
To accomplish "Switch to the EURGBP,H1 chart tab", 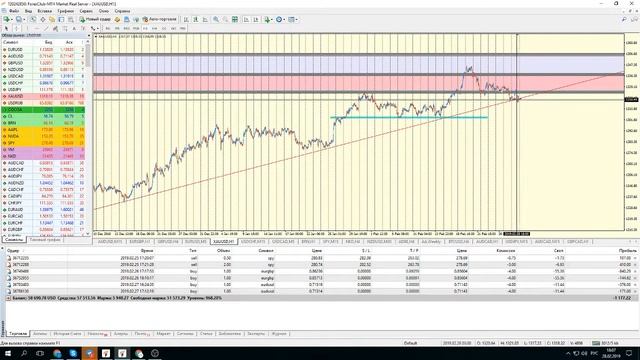I will (139, 242).
